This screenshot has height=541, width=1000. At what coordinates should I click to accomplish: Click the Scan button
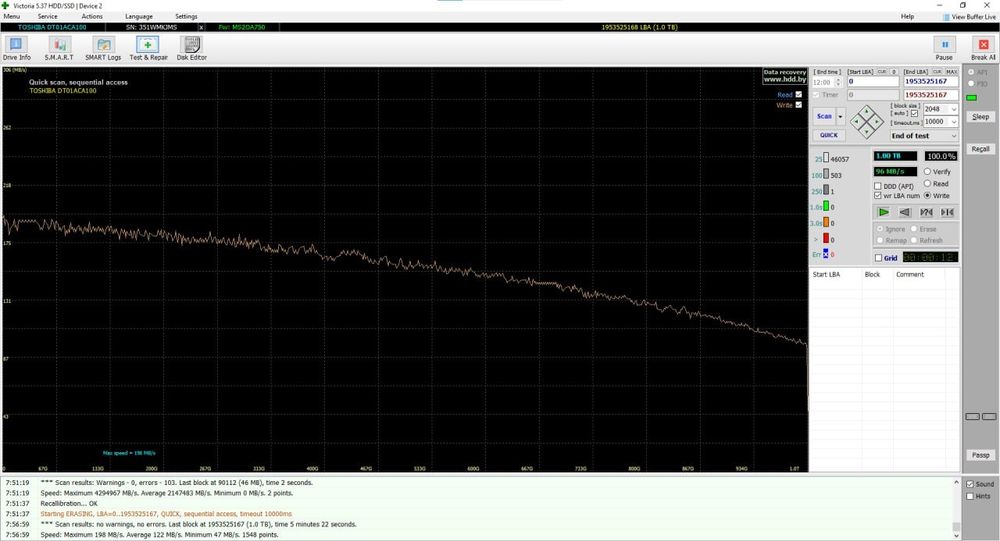coord(824,117)
